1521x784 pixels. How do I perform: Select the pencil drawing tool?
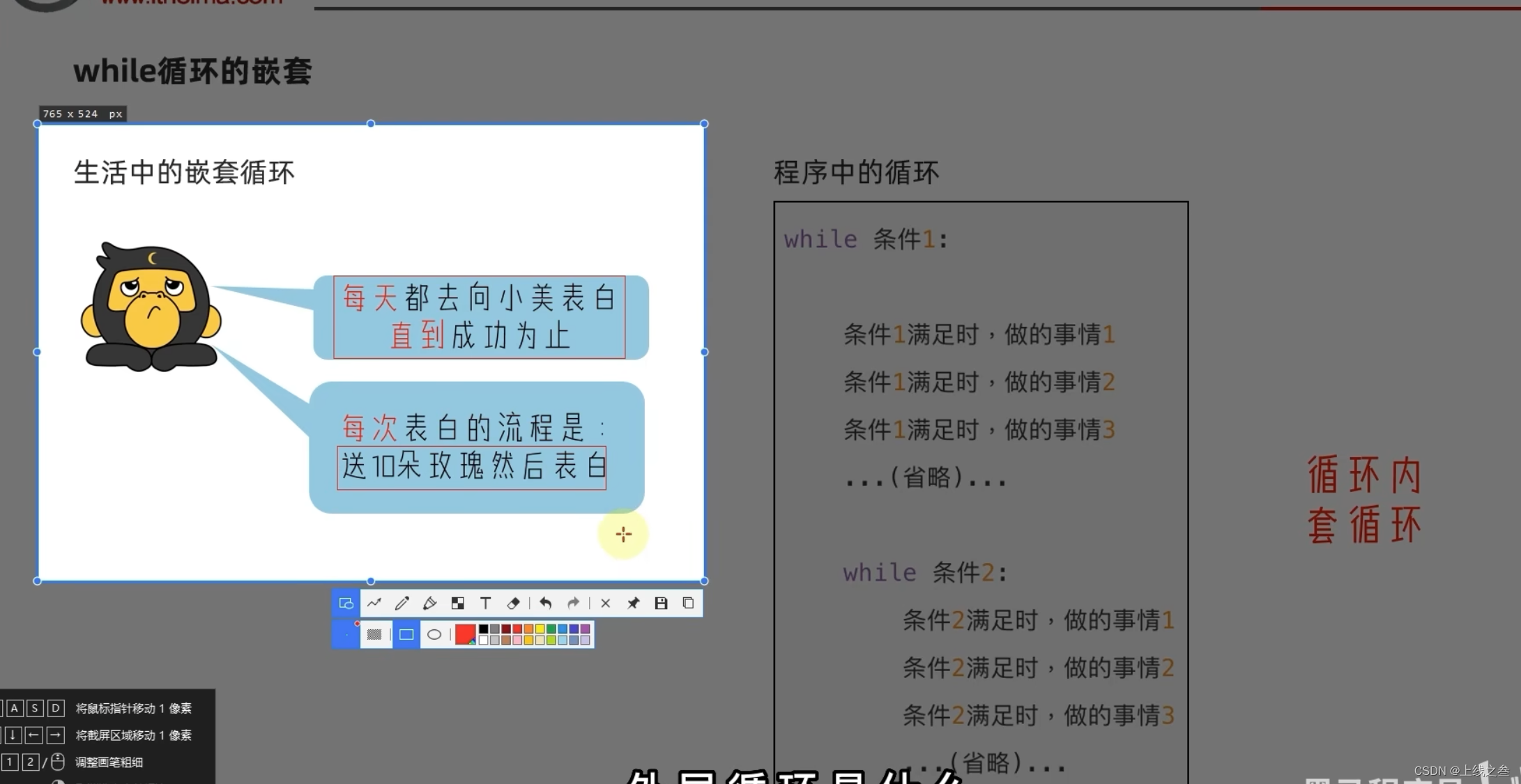point(402,604)
